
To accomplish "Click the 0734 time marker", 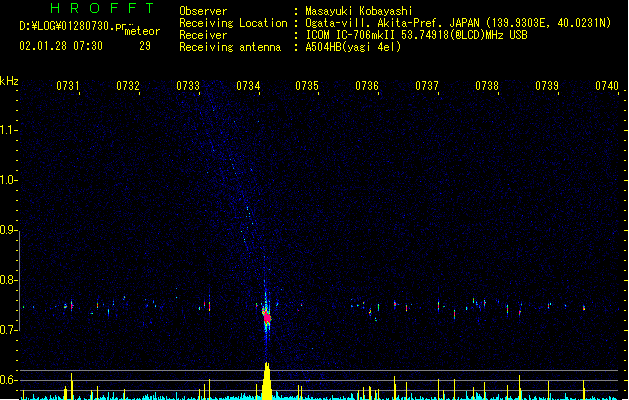I will tap(248, 85).
